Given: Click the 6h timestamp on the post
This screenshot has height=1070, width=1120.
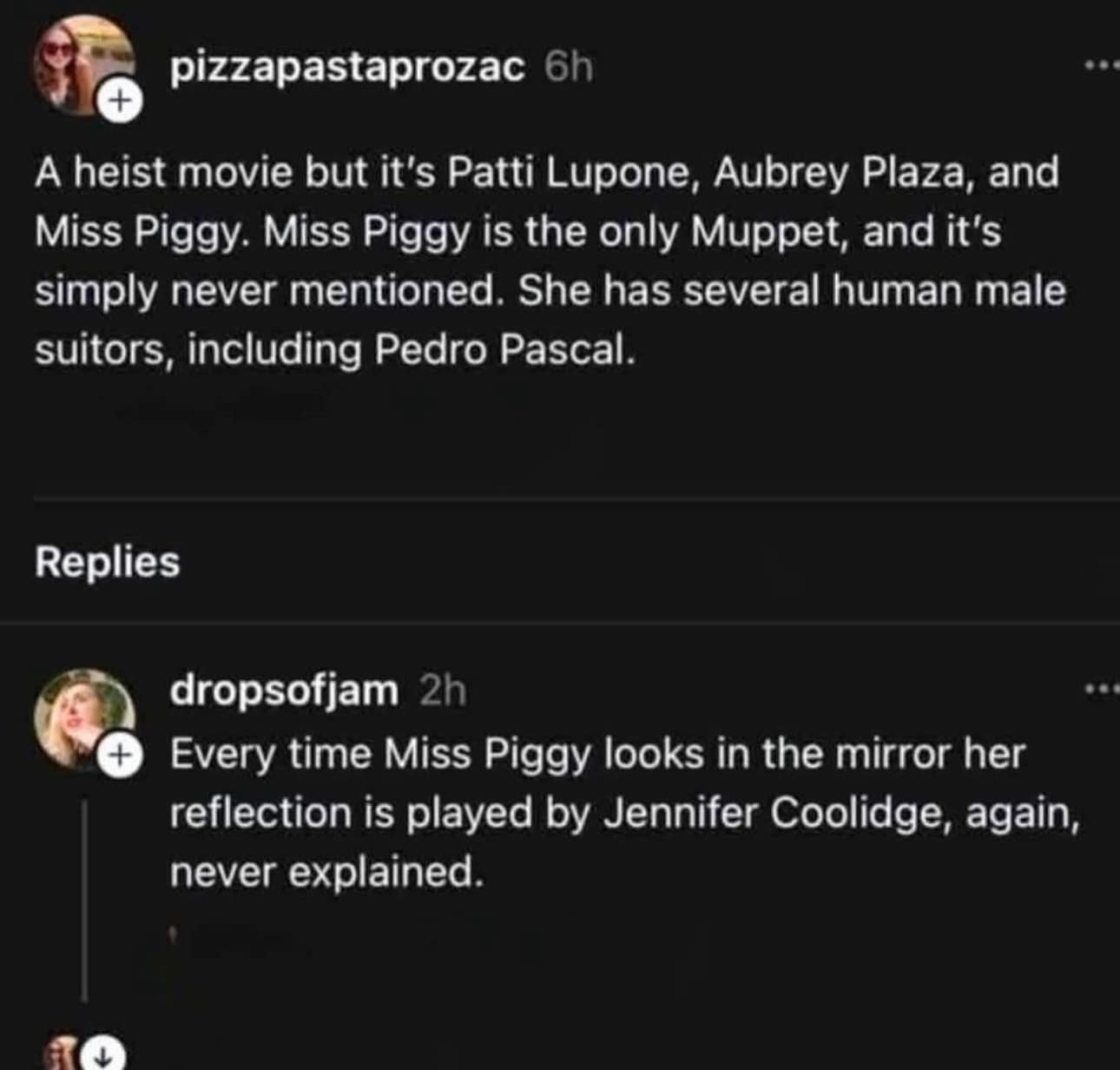Looking at the screenshot, I should (x=569, y=68).
